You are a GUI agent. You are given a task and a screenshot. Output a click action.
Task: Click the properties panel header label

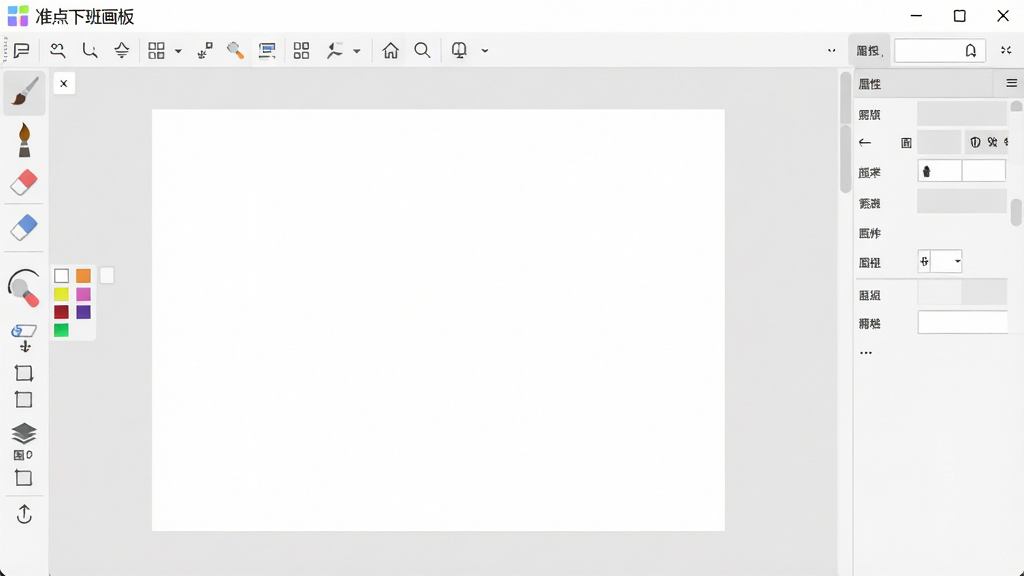pyautogui.click(x=870, y=84)
